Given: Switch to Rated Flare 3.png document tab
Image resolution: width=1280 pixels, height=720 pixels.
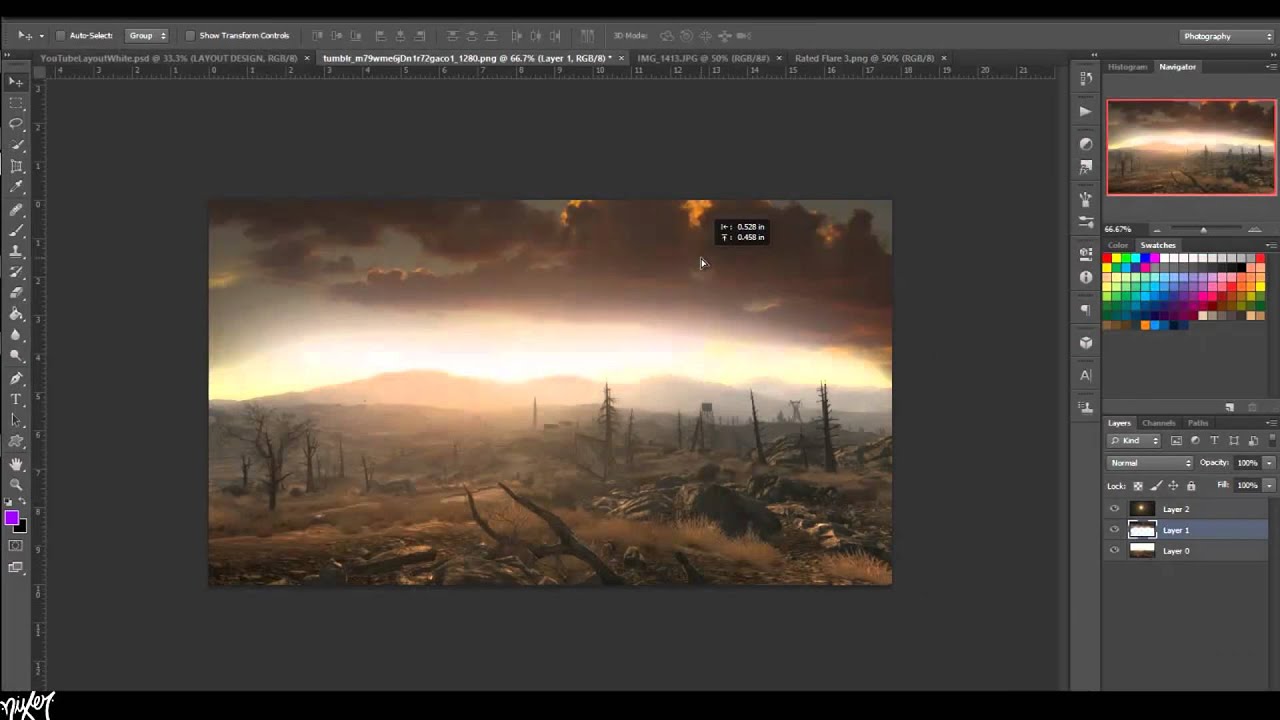Looking at the screenshot, I should click(x=864, y=58).
